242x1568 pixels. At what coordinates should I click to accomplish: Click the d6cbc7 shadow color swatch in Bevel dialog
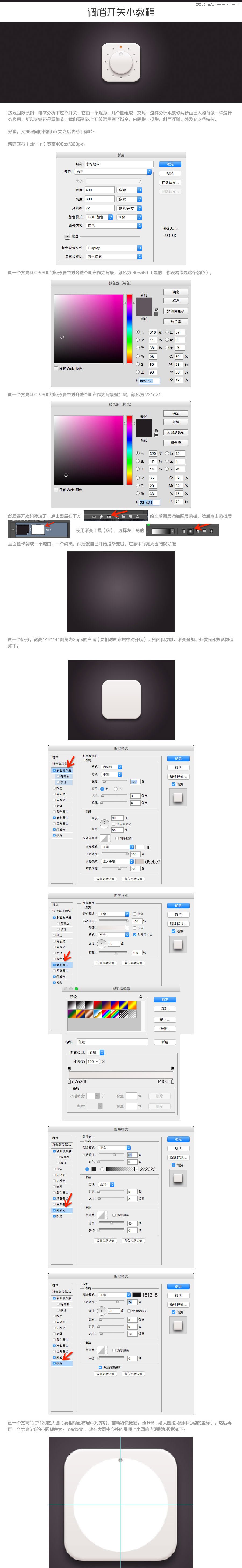point(140,861)
